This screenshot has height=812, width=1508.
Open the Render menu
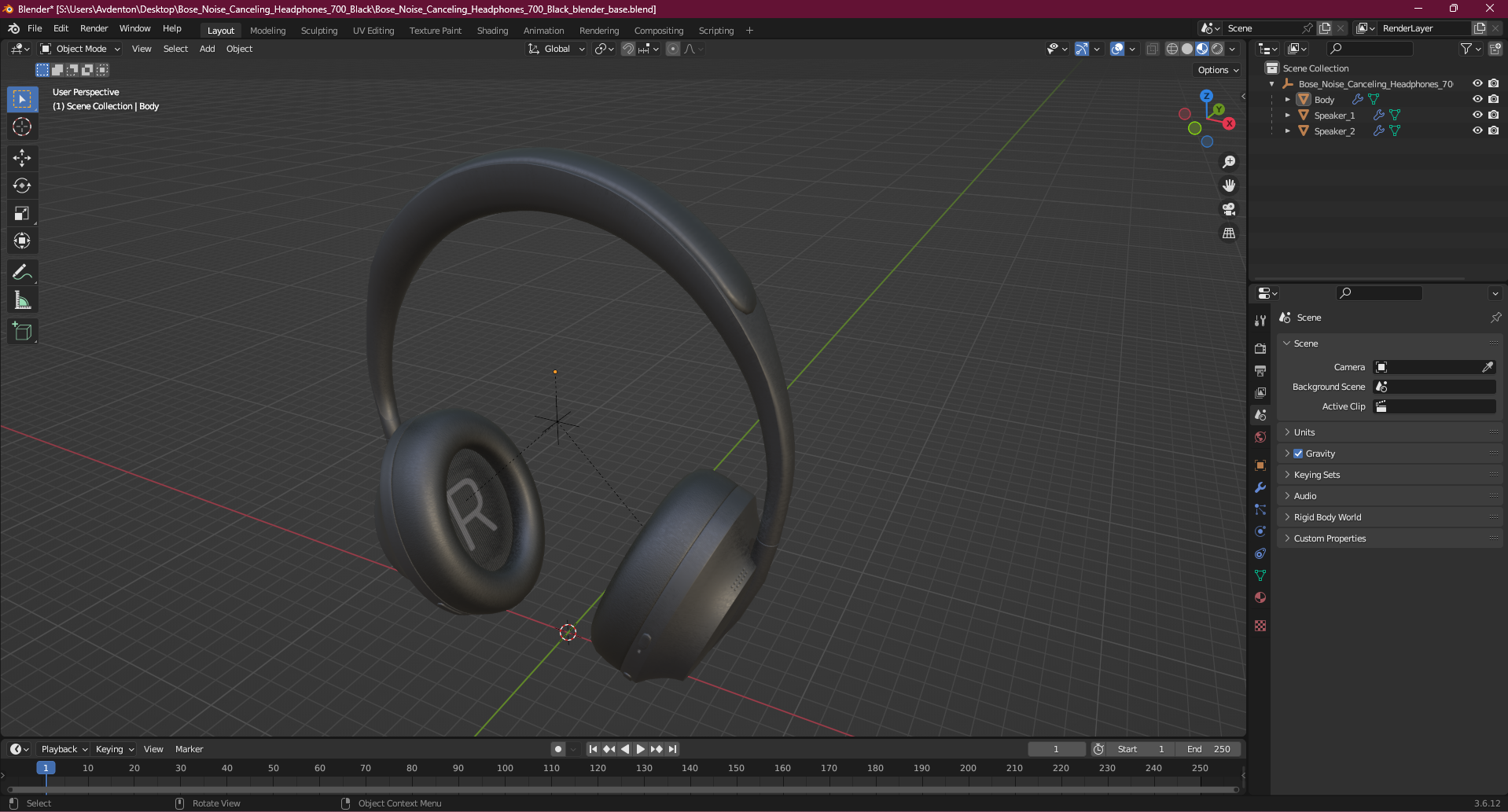point(94,28)
